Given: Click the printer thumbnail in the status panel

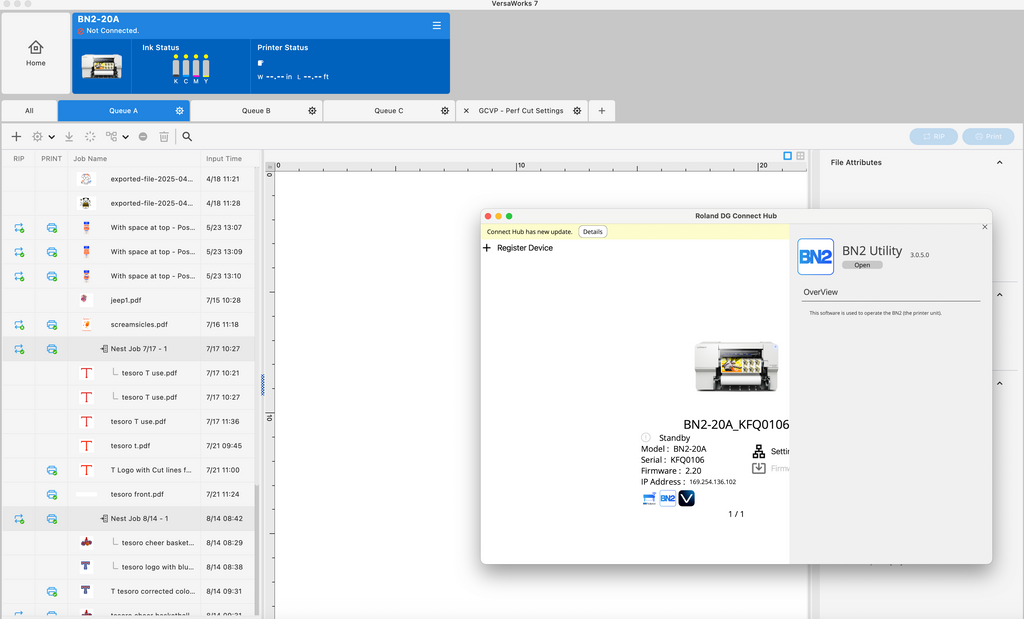Looking at the screenshot, I should tap(102, 67).
